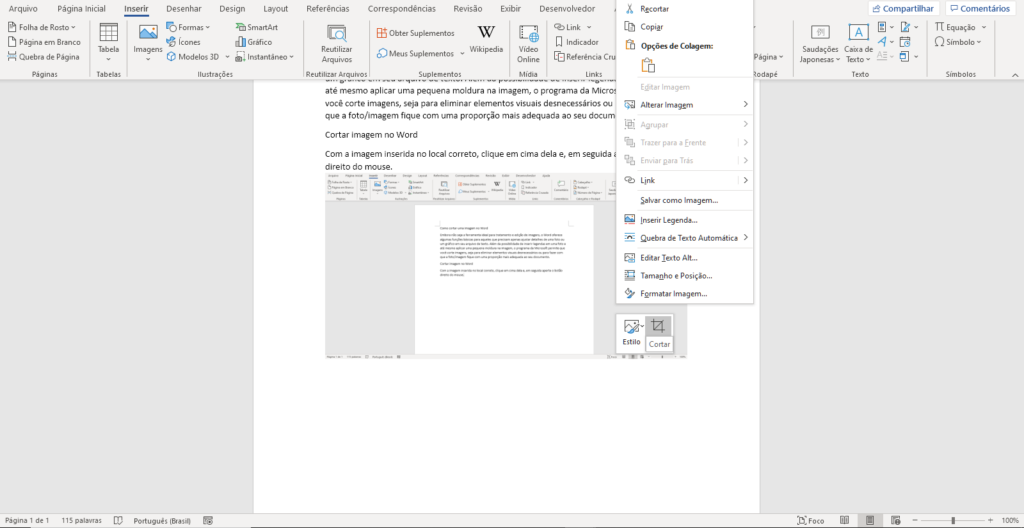This screenshot has width=1024, height=528.
Task: Click the Compartilhar button
Action: (x=904, y=8)
